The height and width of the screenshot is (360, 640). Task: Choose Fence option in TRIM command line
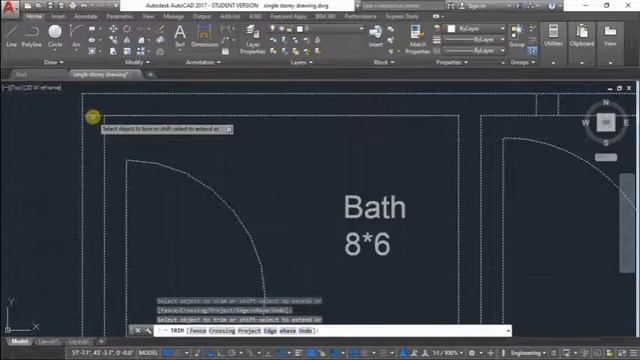[198, 331]
